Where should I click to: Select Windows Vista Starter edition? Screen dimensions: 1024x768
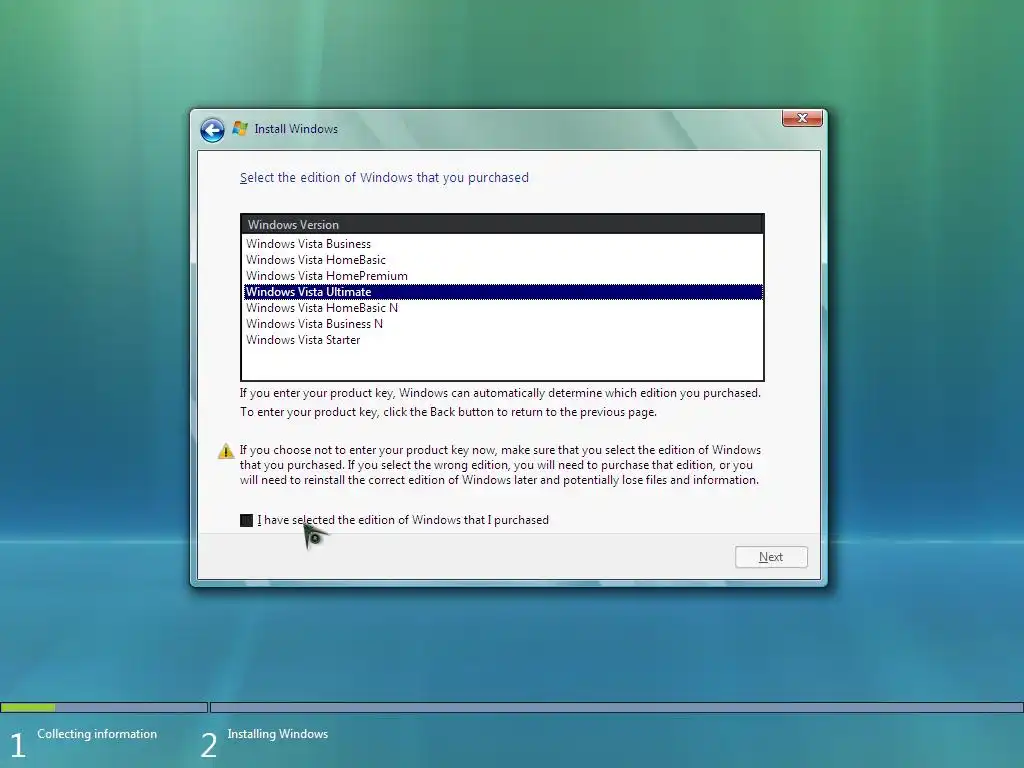pos(503,340)
